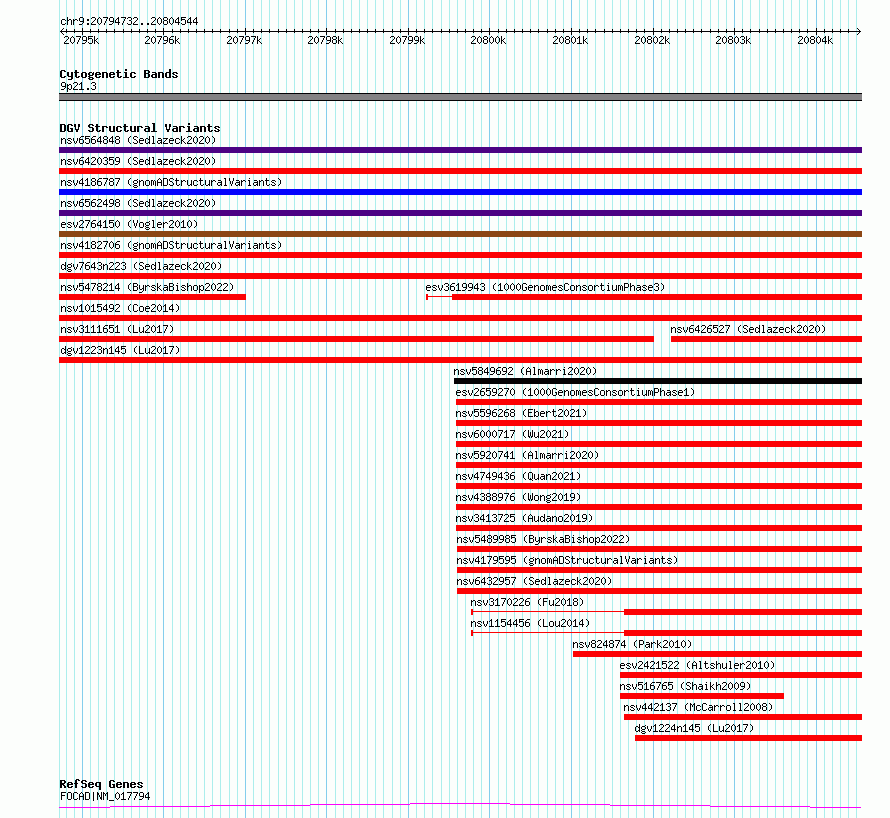The image size is (890, 818).
Task: Click the nsv6562498 (Sedlazeck2020) label
Action: 138,203
